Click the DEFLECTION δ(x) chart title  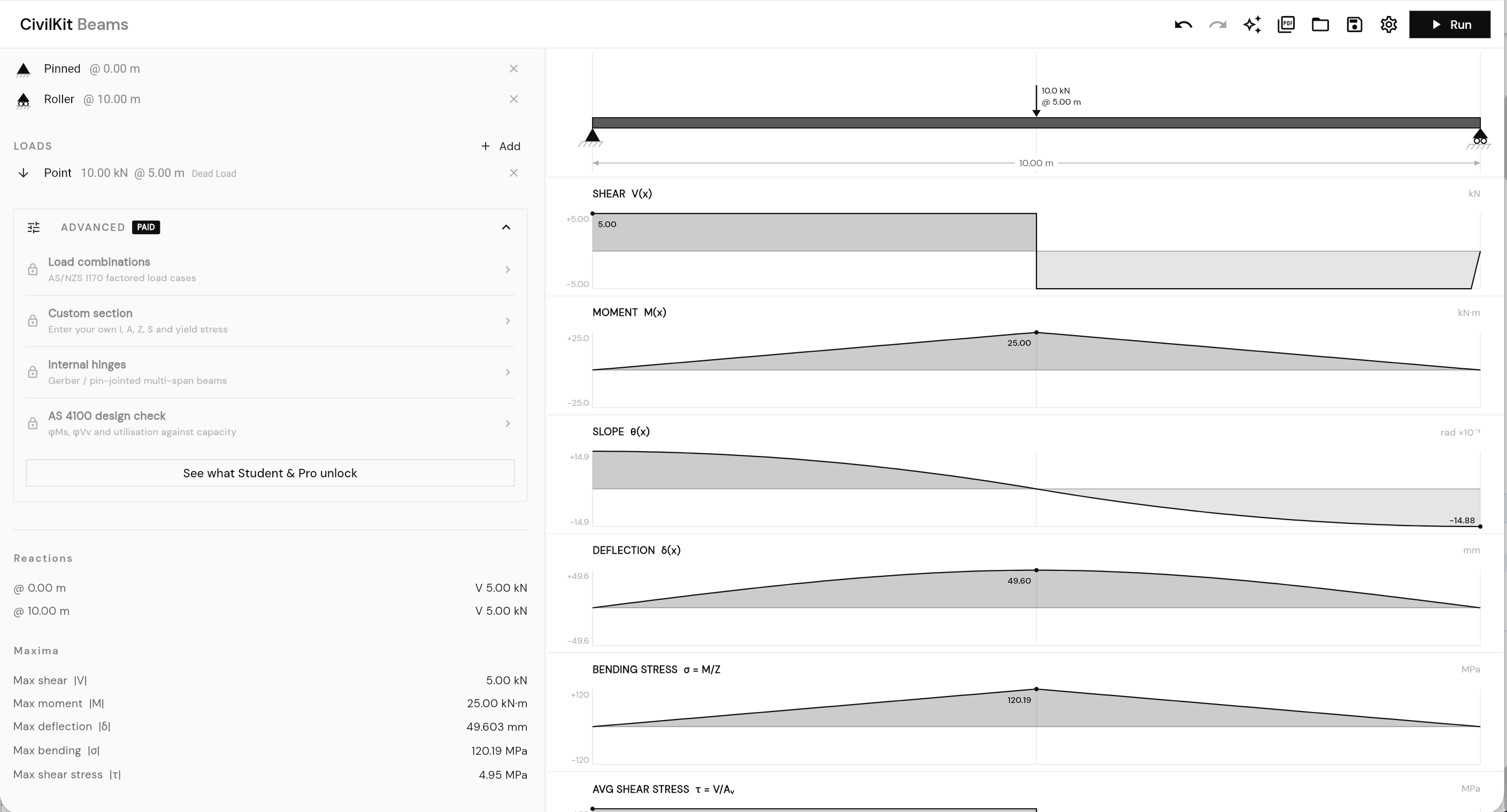(x=636, y=550)
